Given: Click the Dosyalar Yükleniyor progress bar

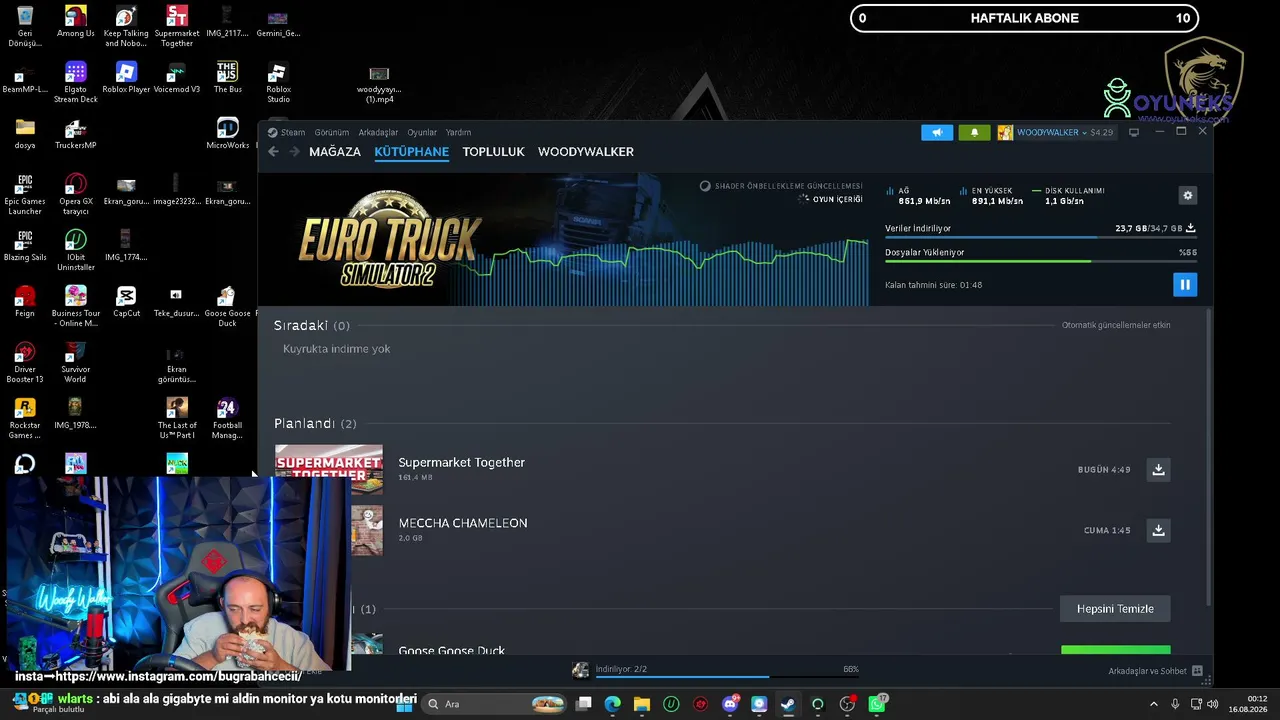Looking at the screenshot, I should tap(1040, 261).
